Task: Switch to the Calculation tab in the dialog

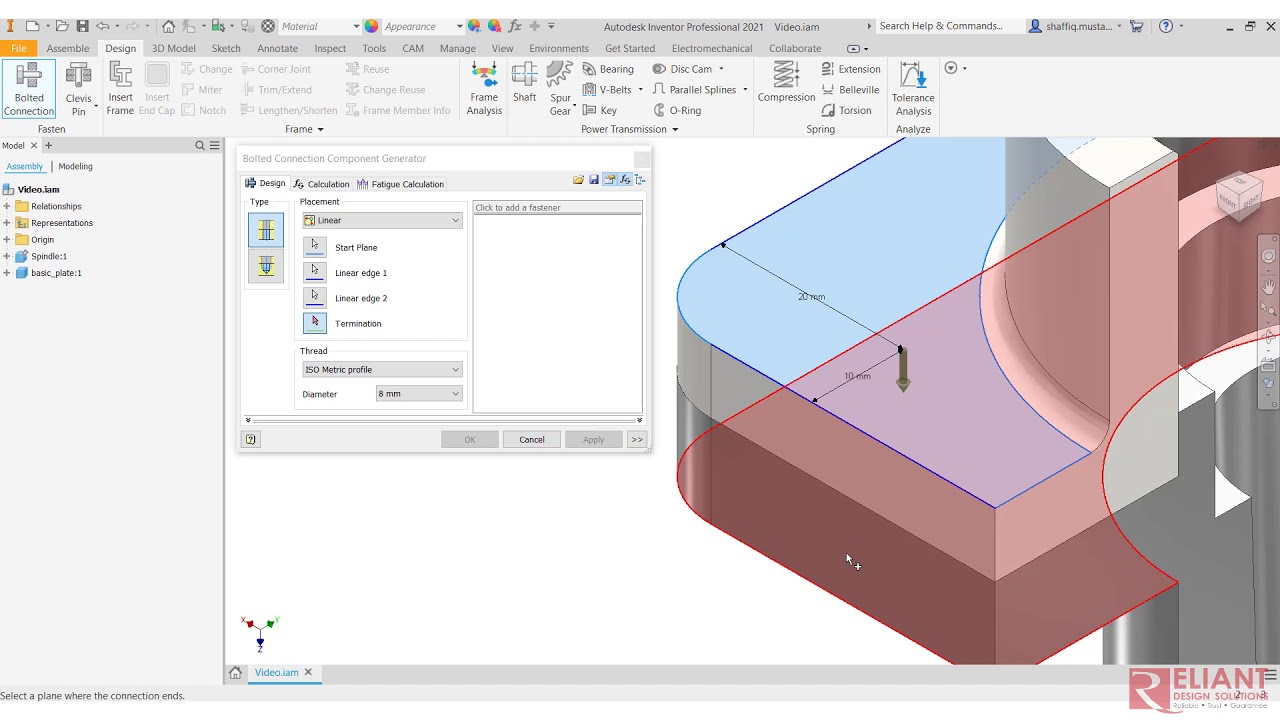Action: (322, 184)
